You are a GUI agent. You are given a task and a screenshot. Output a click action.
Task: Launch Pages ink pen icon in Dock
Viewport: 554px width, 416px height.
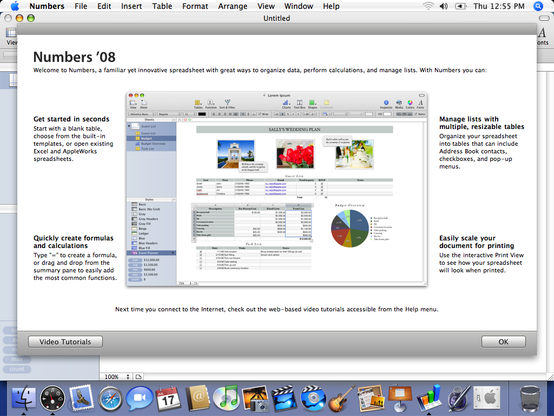click(x=458, y=398)
